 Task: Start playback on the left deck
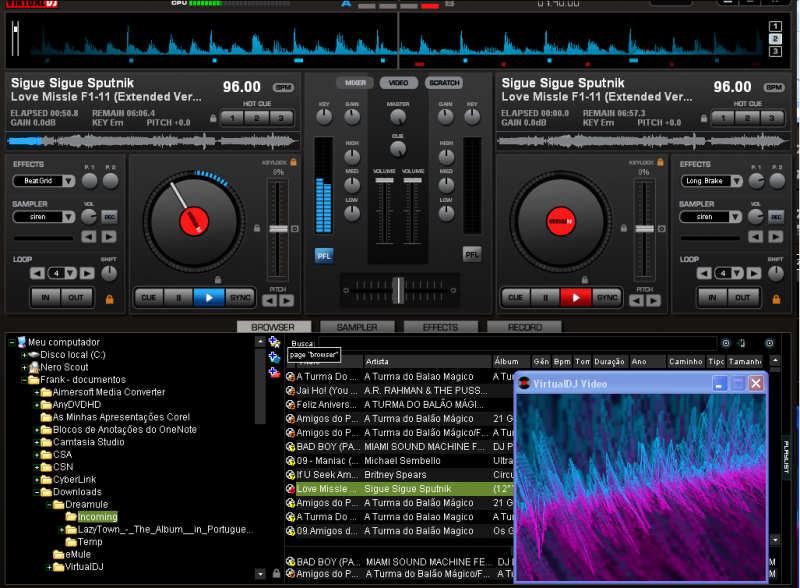coord(209,298)
